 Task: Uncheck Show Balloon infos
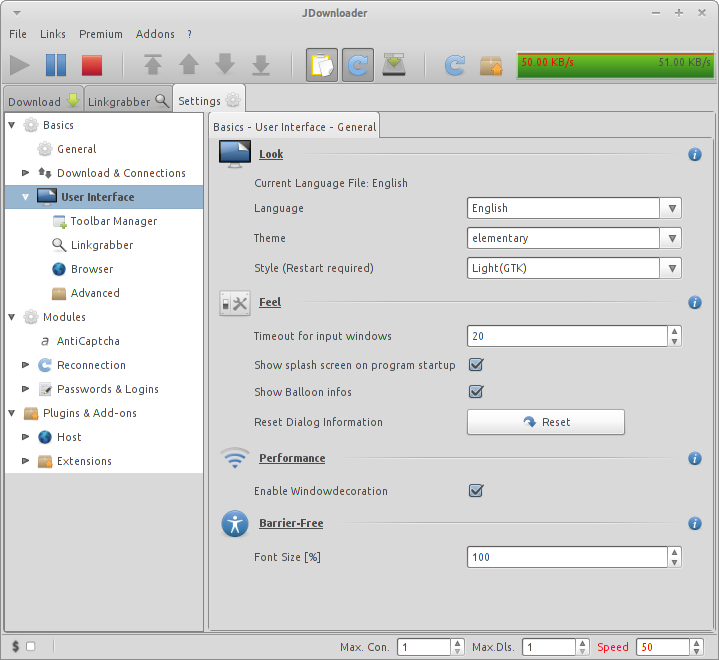point(476,392)
